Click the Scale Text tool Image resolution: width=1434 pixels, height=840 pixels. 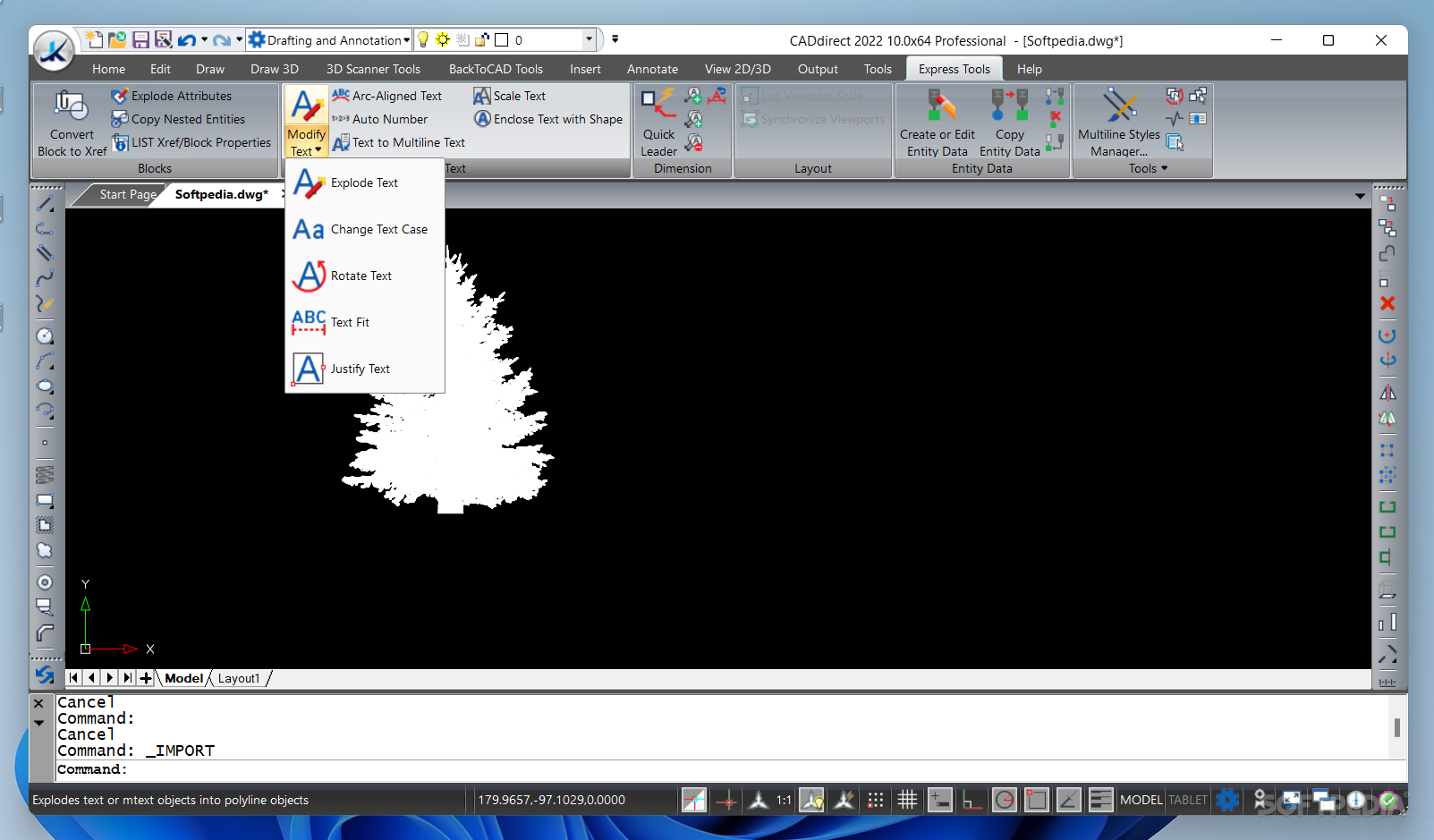coord(509,96)
